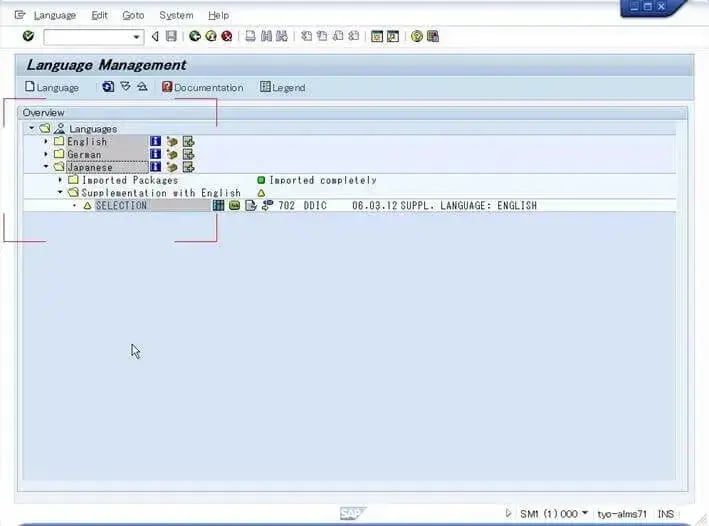Click the info icon beside Japanese

point(155,168)
